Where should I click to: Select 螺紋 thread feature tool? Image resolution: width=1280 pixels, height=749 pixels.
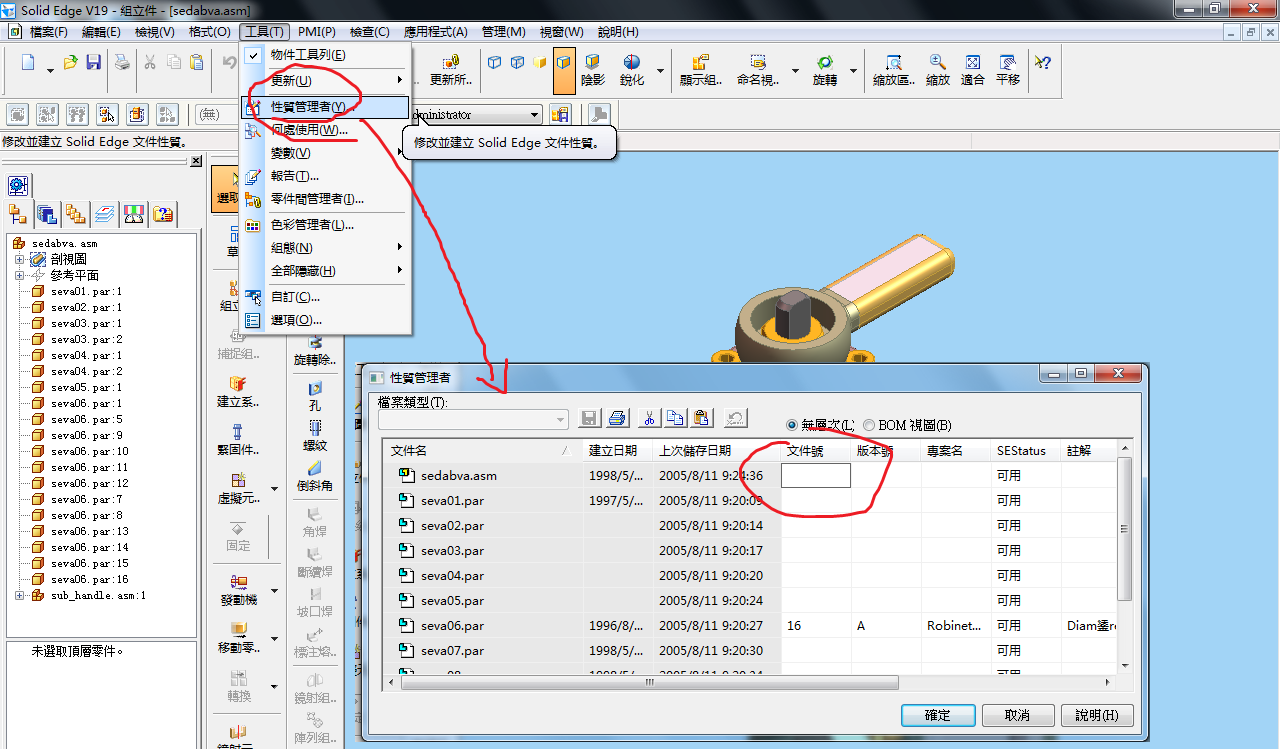point(315,436)
